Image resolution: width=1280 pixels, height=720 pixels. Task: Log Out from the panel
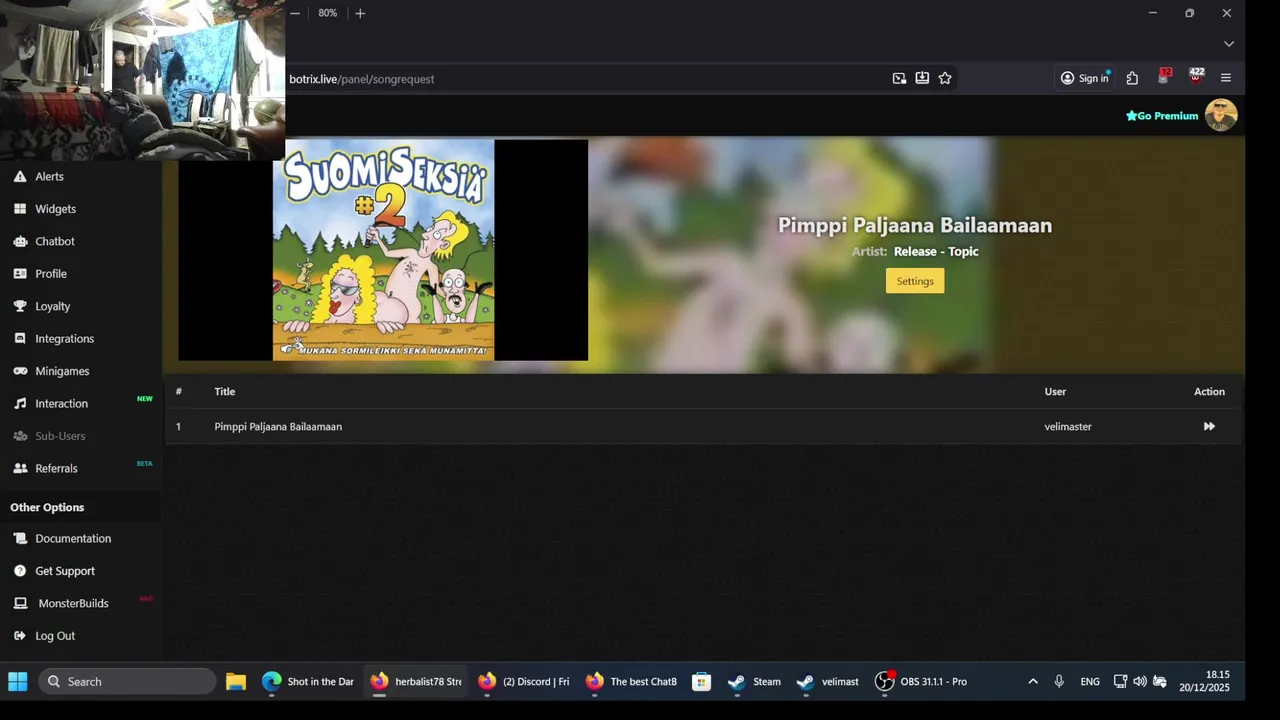pos(55,636)
